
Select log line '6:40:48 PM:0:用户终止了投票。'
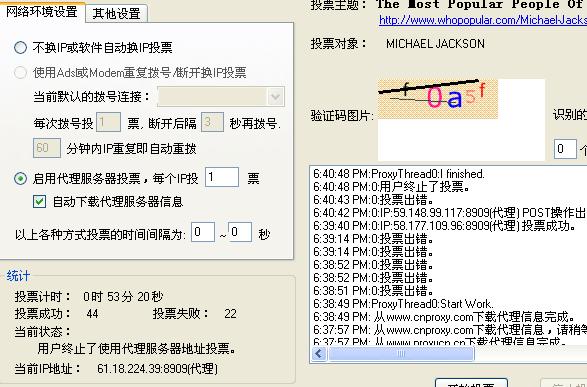click(x=392, y=187)
